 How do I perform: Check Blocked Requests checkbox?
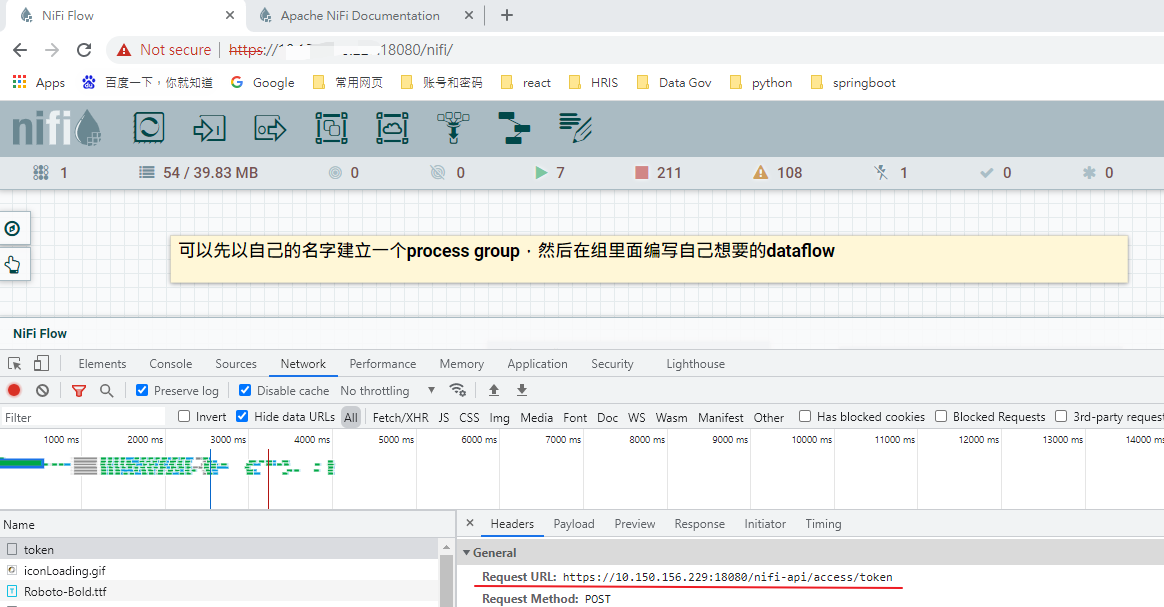[x=941, y=416]
